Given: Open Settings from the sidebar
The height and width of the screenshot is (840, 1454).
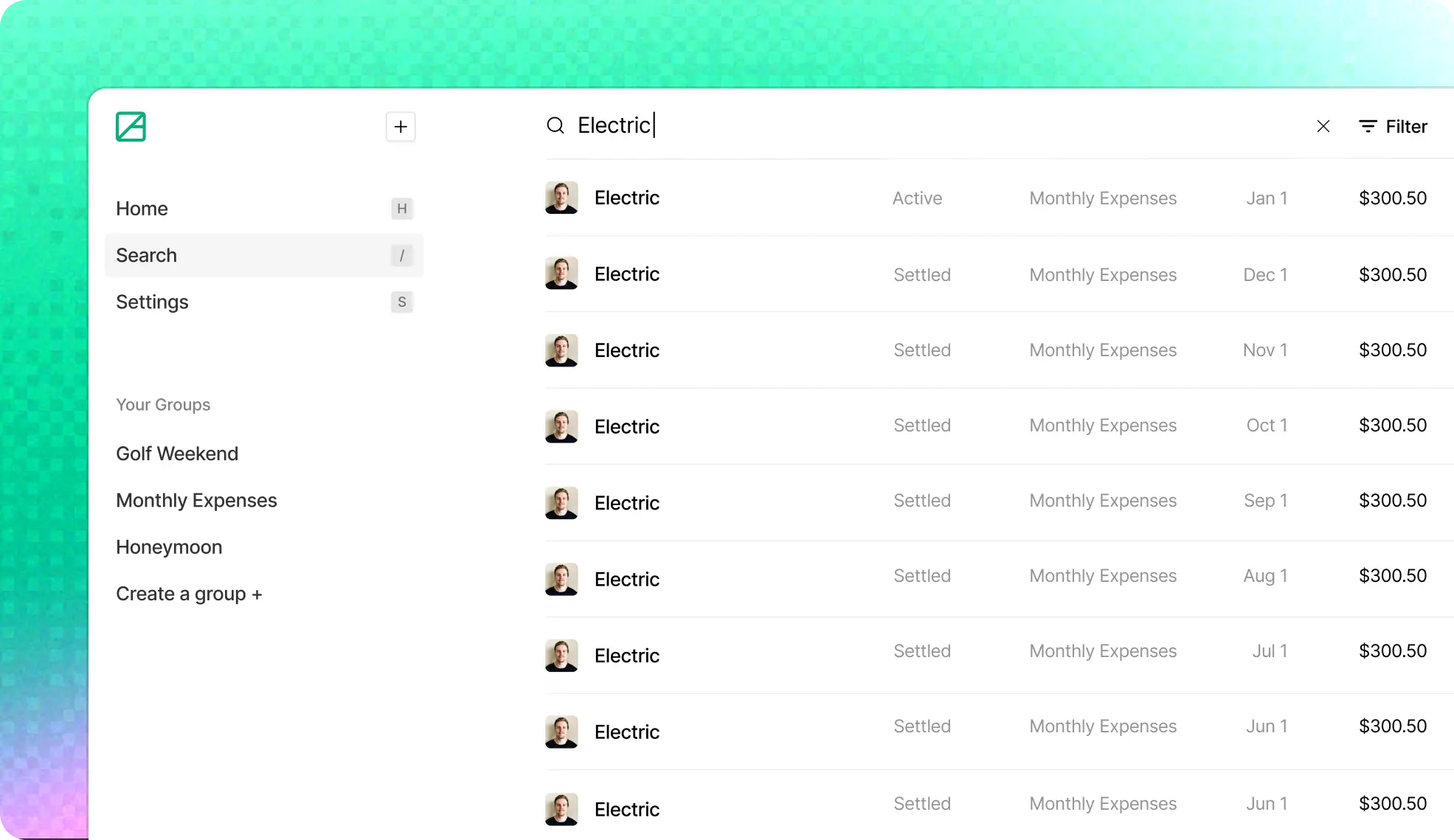Looking at the screenshot, I should click(152, 302).
